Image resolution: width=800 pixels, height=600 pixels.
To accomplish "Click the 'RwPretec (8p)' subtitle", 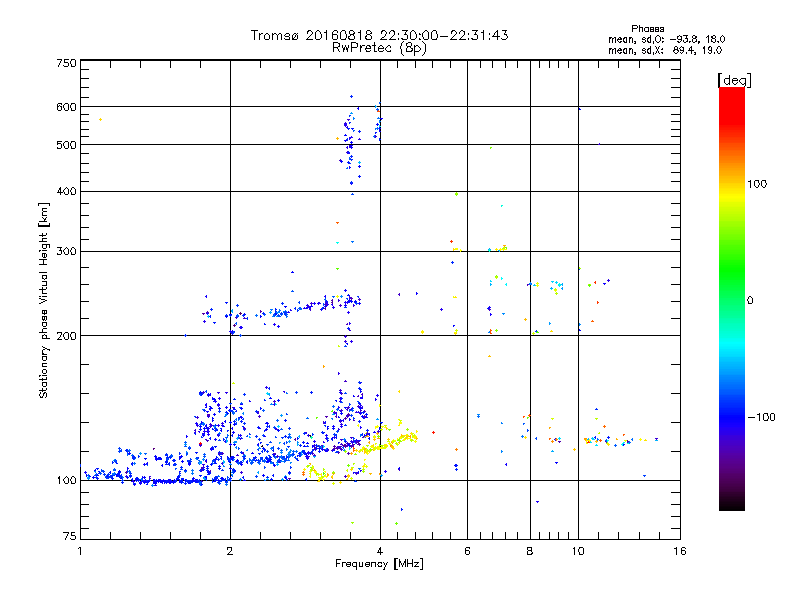I will [379, 48].
